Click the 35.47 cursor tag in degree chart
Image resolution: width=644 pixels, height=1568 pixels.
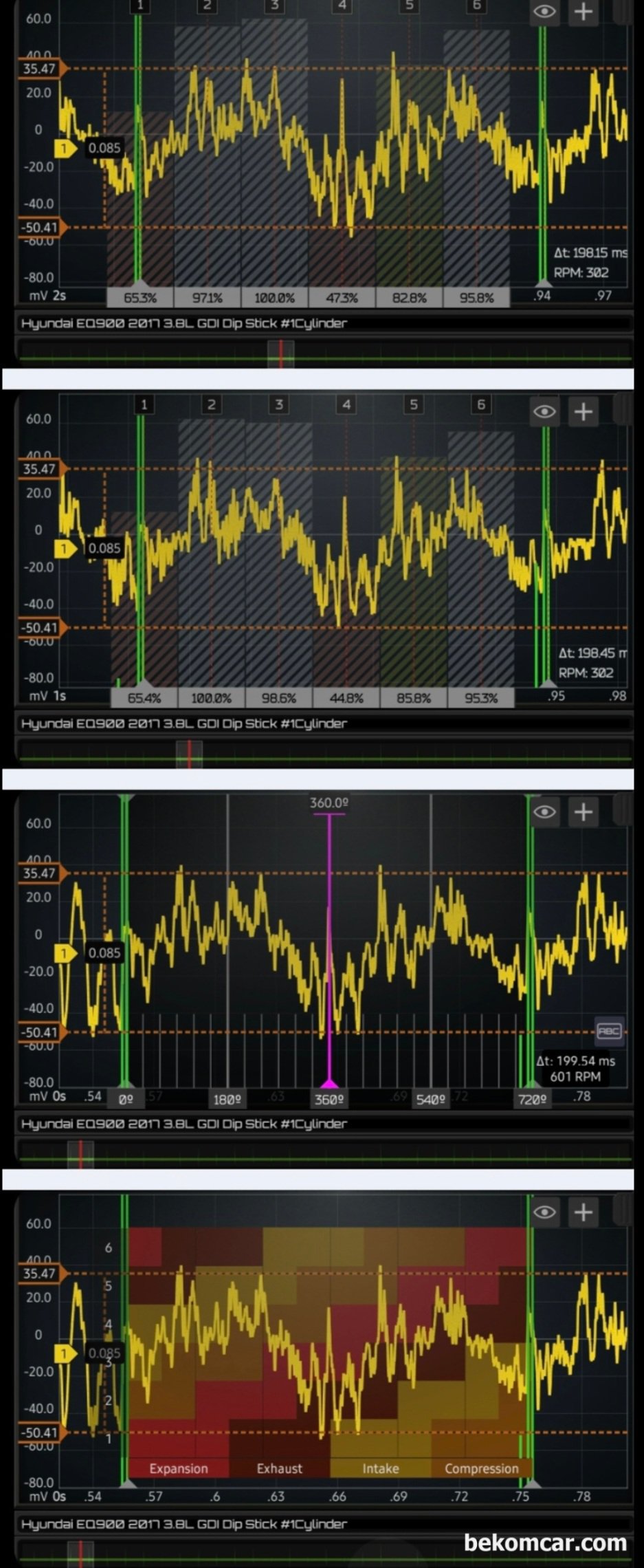point(43,873)
